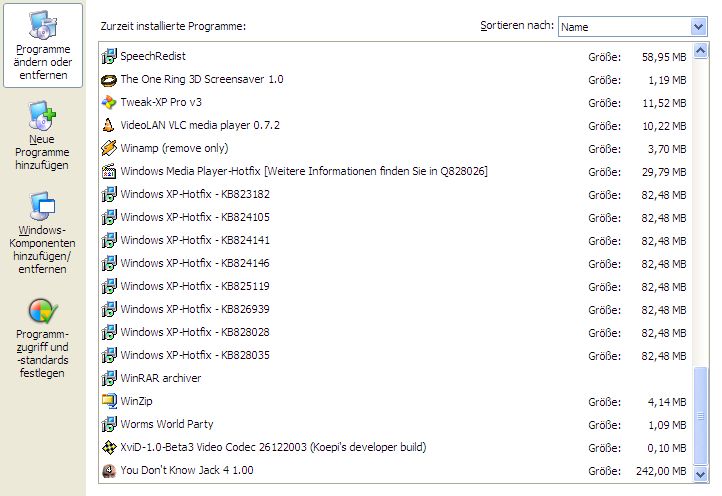
Task: Click the Winamp lightning icon
Action: click(109, 148)
